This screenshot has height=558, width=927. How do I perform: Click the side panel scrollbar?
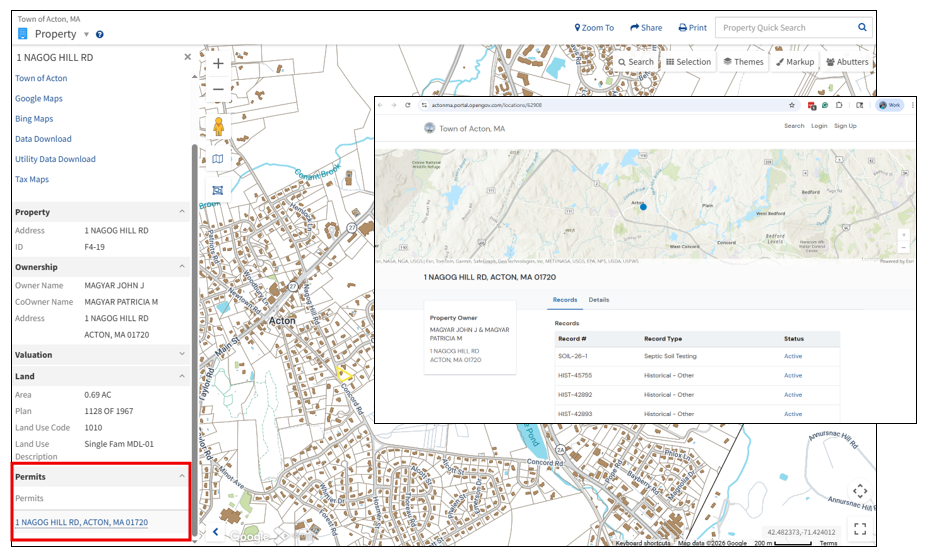tap(195, 337)
